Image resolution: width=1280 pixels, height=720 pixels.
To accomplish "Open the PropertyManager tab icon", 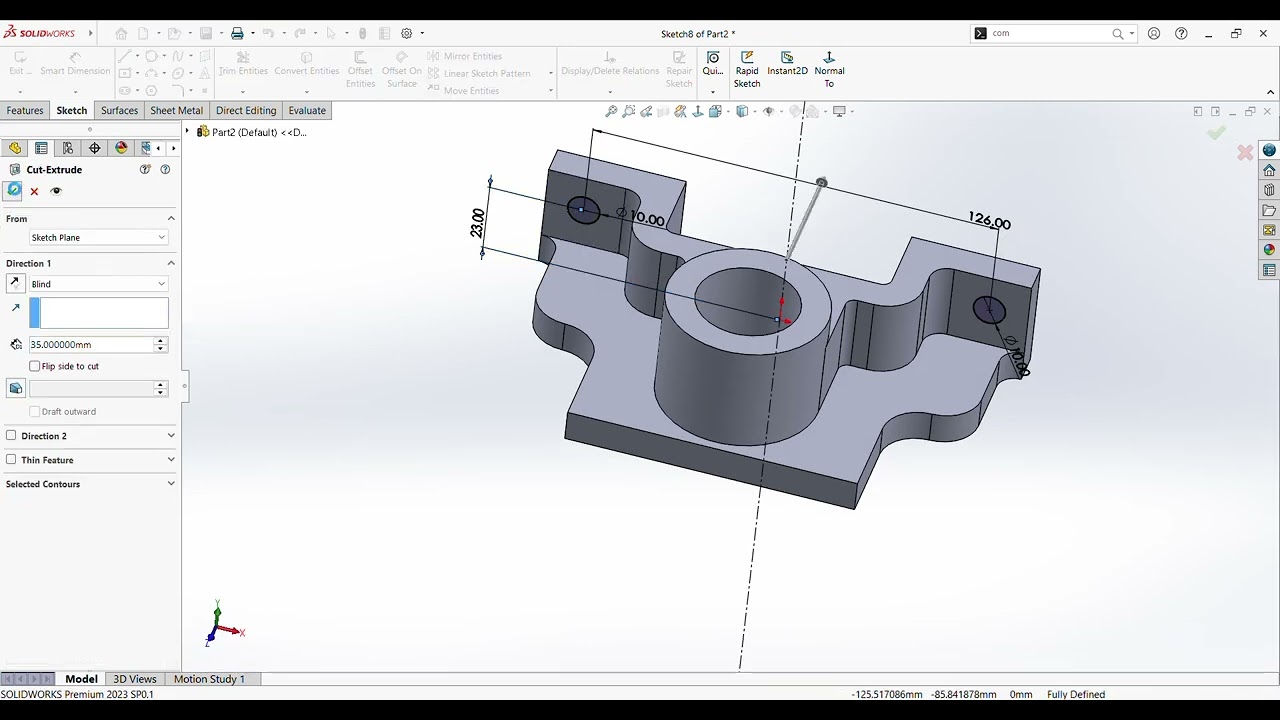I will [41, 148].
